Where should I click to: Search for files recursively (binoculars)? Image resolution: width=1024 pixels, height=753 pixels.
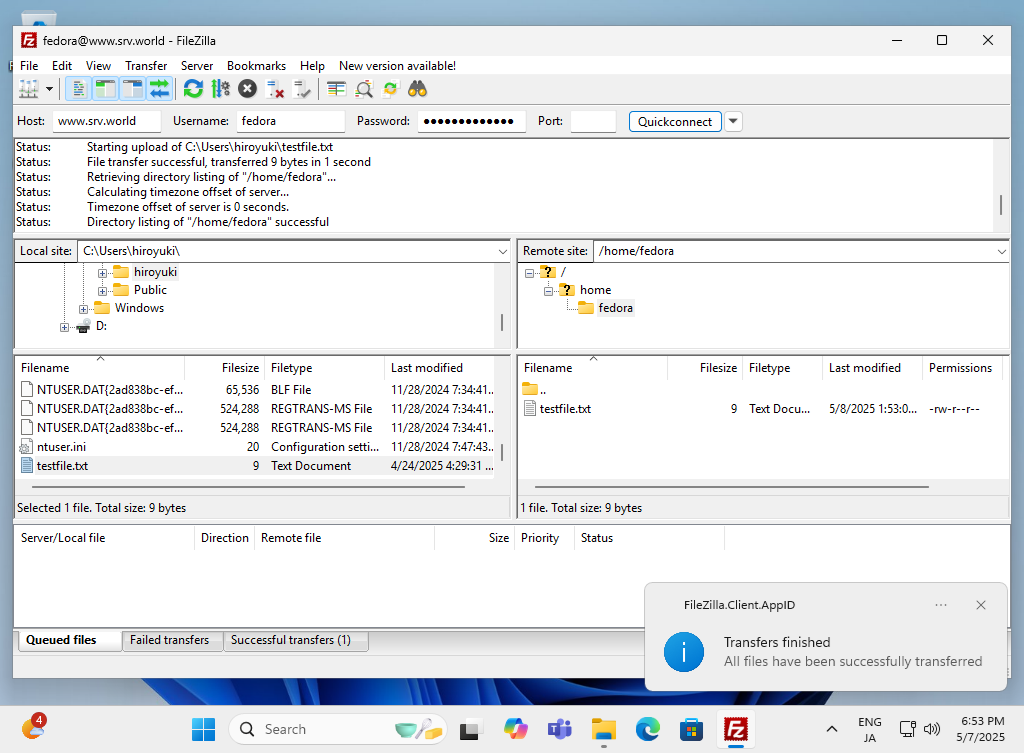[x=417, y=89]
